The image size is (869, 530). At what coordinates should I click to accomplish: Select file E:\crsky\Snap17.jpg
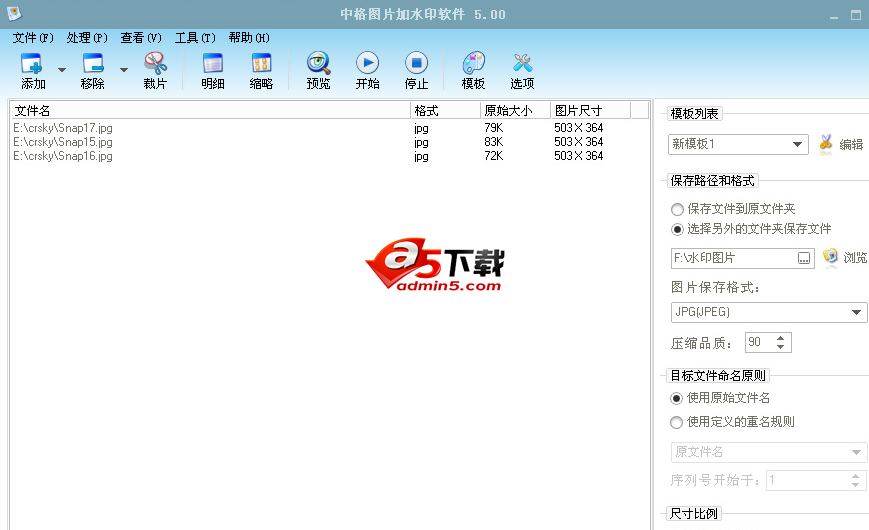pyautogui.click(x=63, y=128)
